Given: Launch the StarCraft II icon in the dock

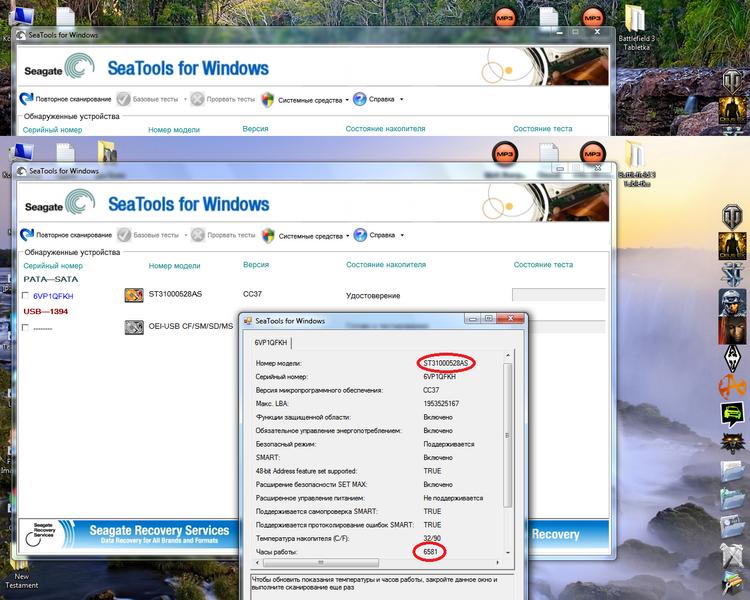Looking at the screenshot, I should [x=732, y=275].
